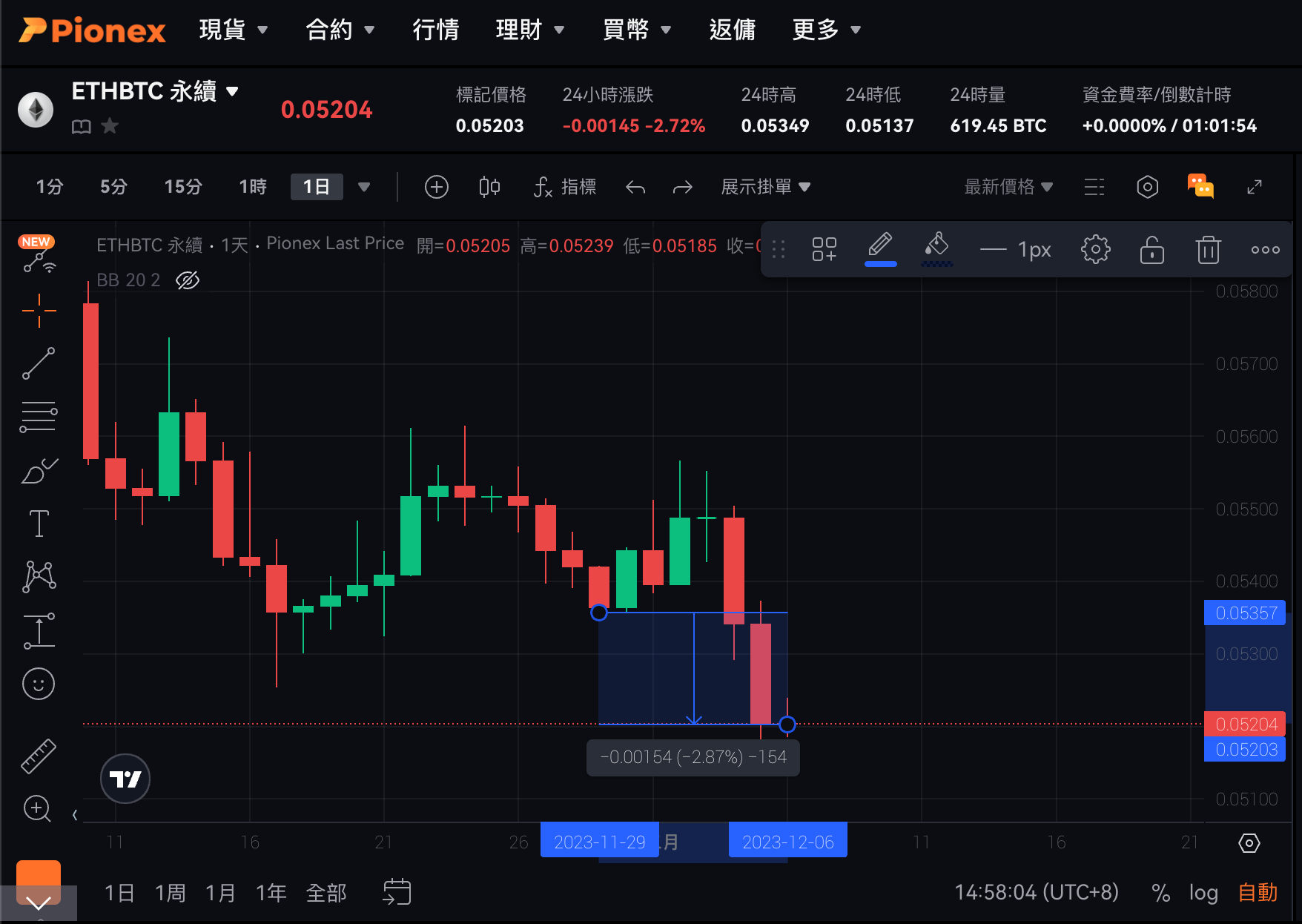Switch to 15分 timeframe
The height and width of the screenshot is (924, 1302).
[183, 187]
